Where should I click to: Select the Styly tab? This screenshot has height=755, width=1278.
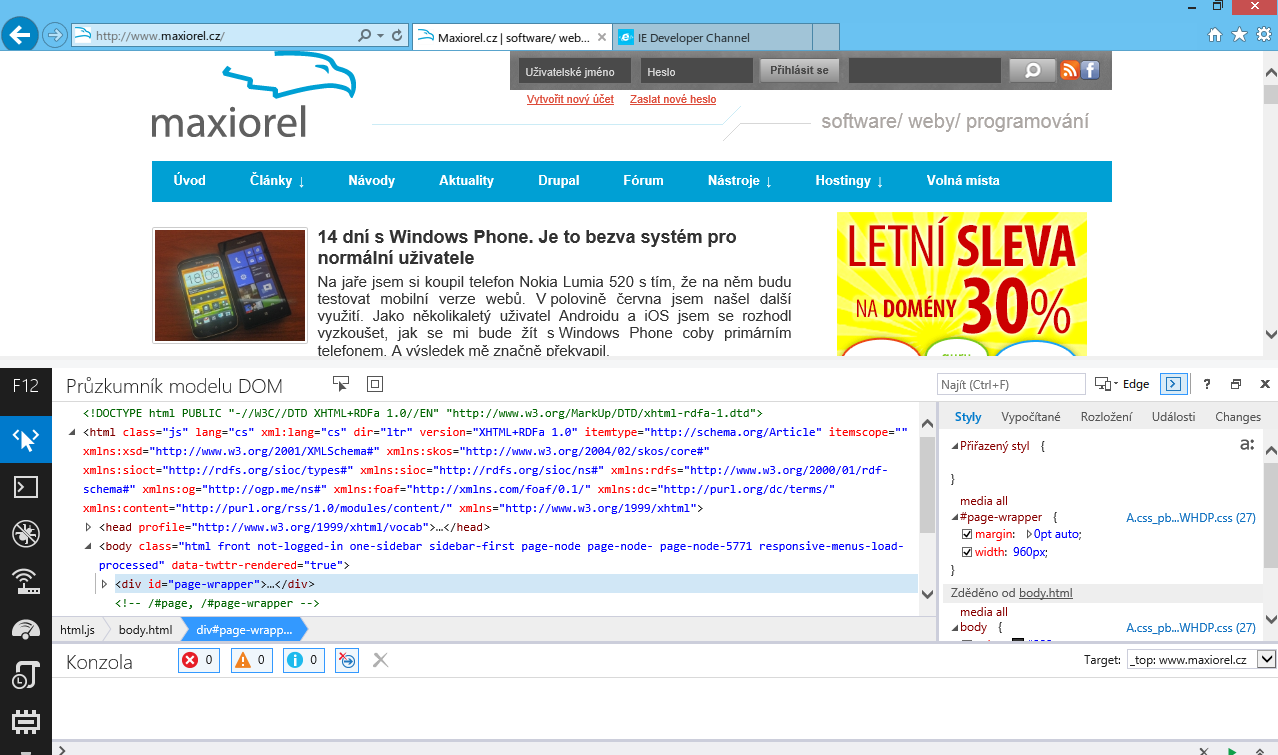968,417
